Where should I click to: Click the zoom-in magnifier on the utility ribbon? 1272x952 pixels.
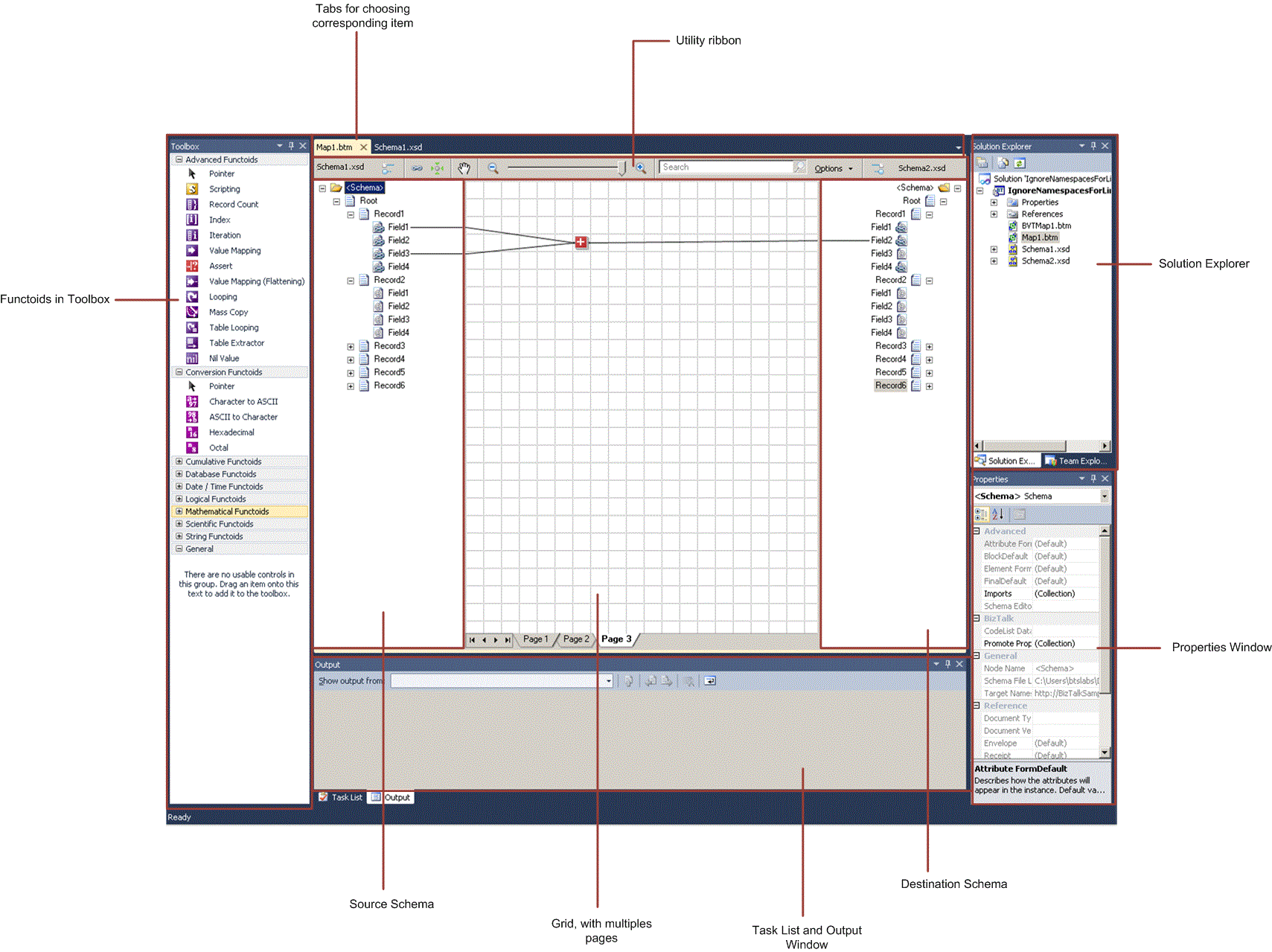tap(642, 168)
